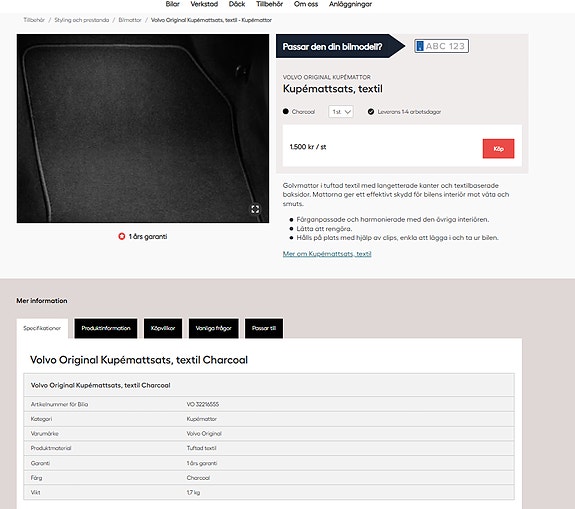Screen dimensions: 575x509
Task: Select the Charcoal color swatch
Action: point(286,111)
